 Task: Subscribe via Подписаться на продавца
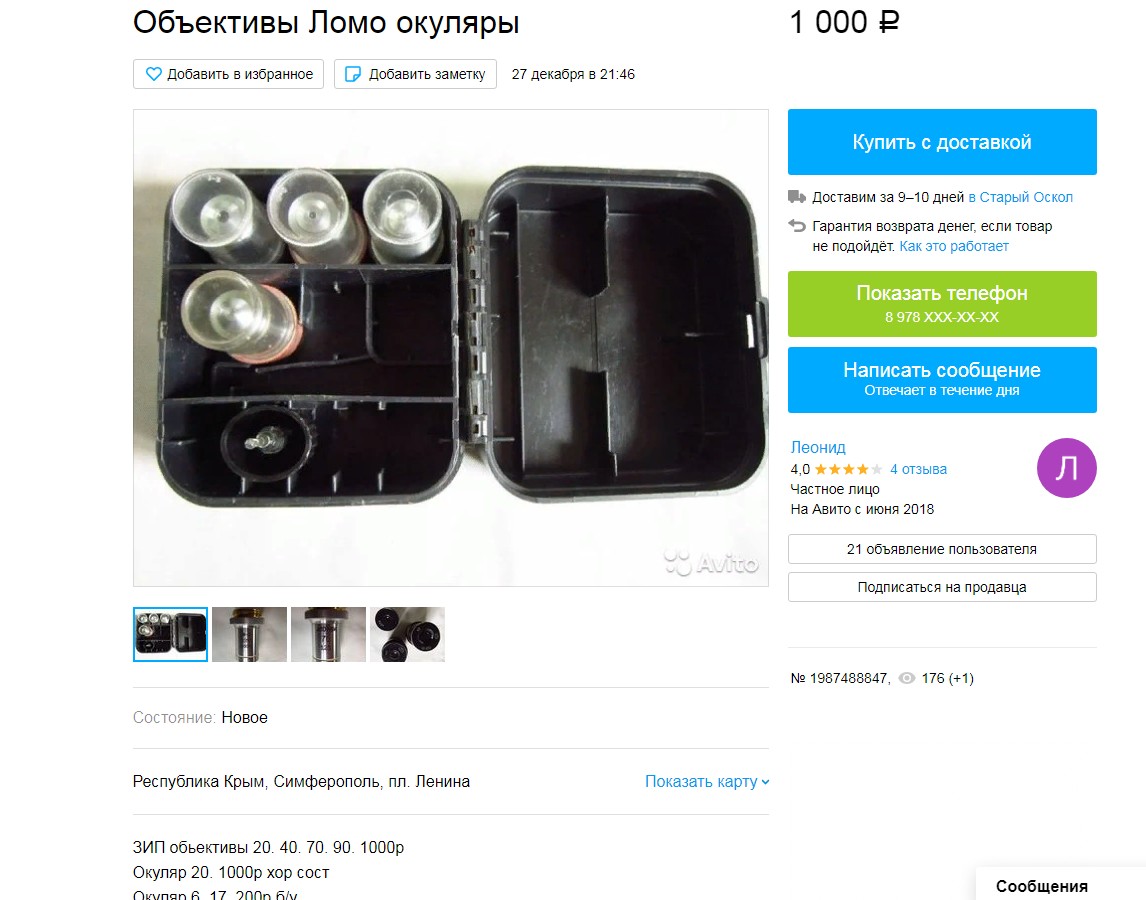pos(942,587)
